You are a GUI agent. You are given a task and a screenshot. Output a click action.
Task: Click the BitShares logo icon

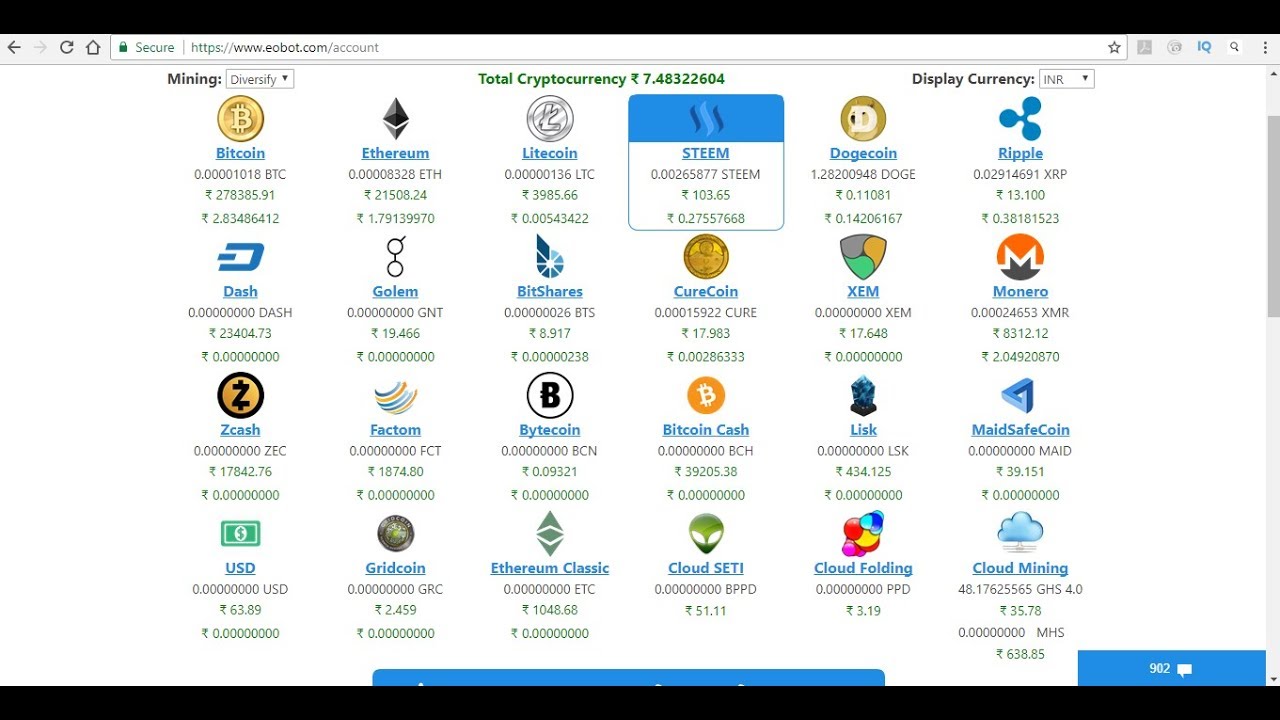[x=550, y=257]
